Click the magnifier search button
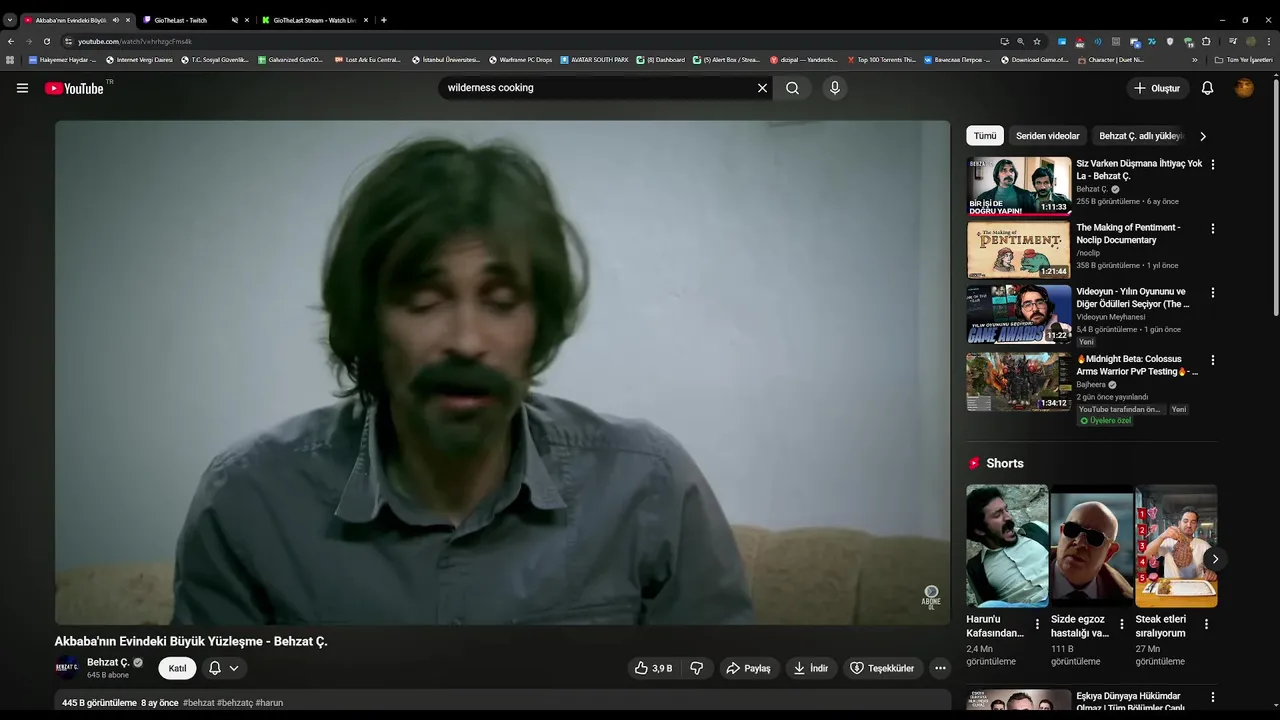1280x720 pixels. pyautogui.click(x=792, y=88)
